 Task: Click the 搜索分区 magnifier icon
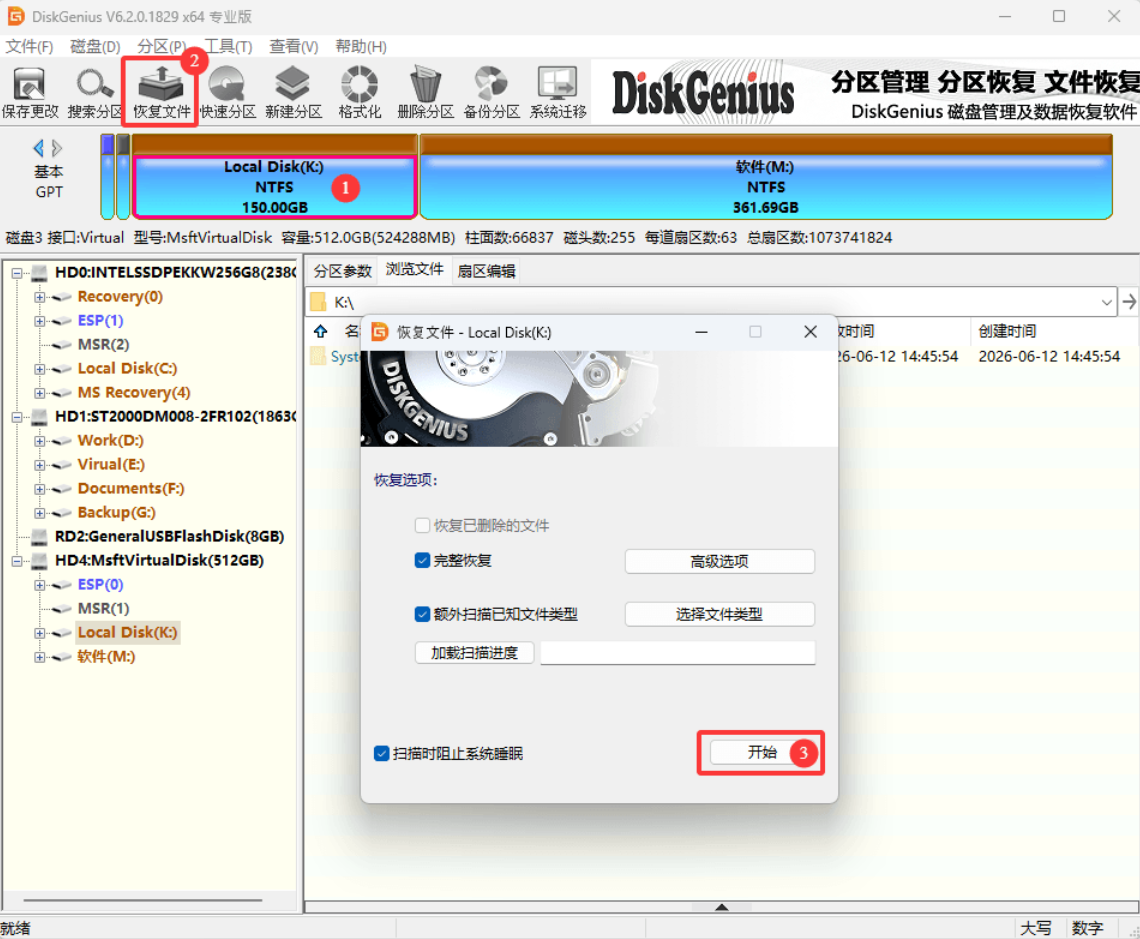[95, 92]
